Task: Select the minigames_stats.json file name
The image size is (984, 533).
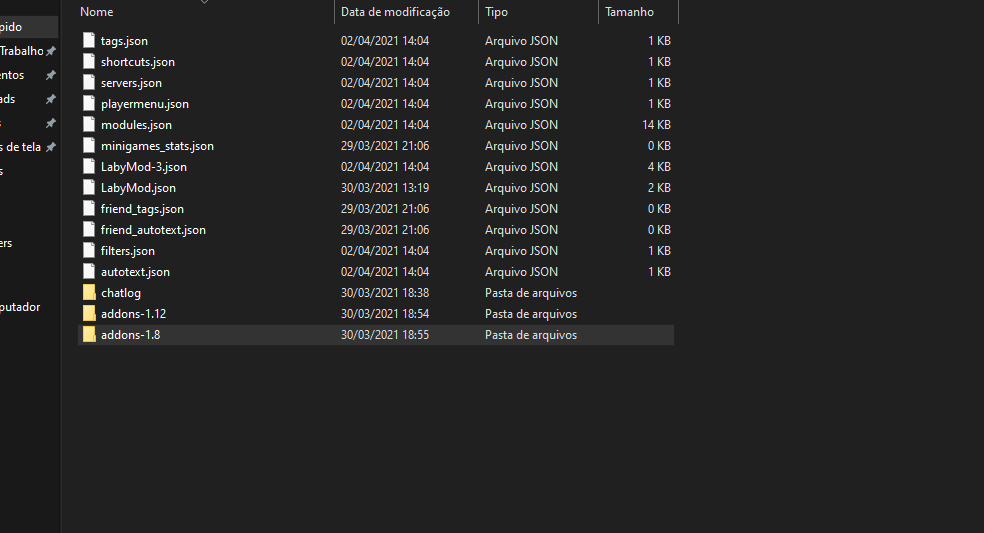Action: click(158, 146)
